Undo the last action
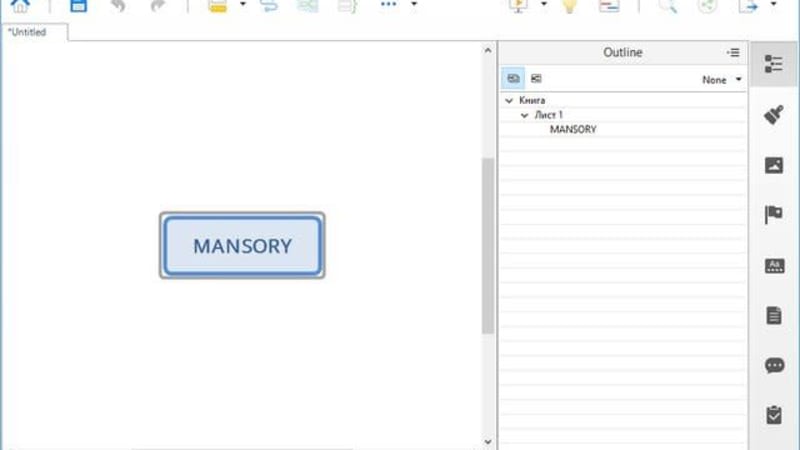The image size is (800, 450). tap(118, 6)
